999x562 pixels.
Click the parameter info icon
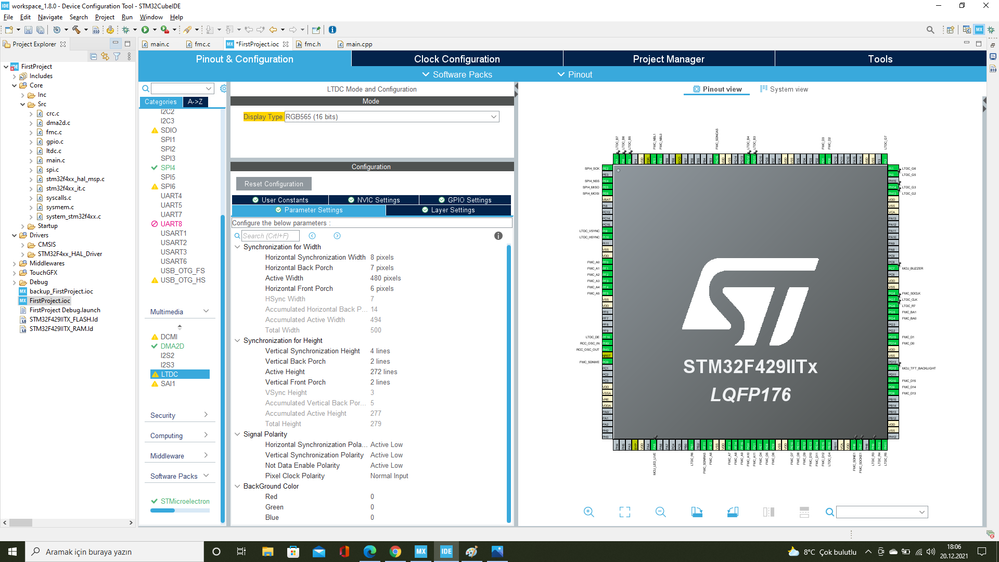[x=498, y=236]
